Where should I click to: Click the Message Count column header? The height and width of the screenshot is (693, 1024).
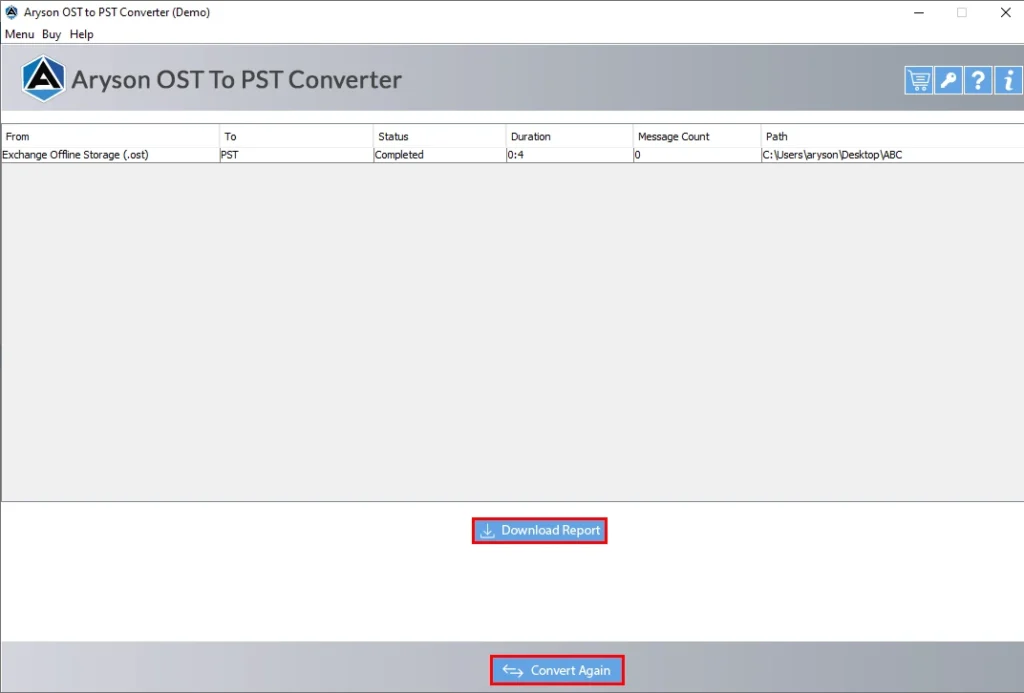[x=697, y=137]
